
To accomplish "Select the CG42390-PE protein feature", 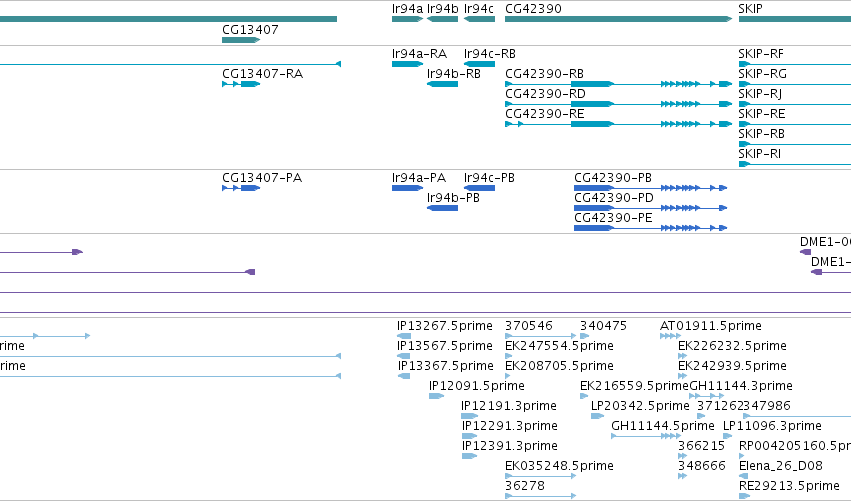I will pos(650,229).
